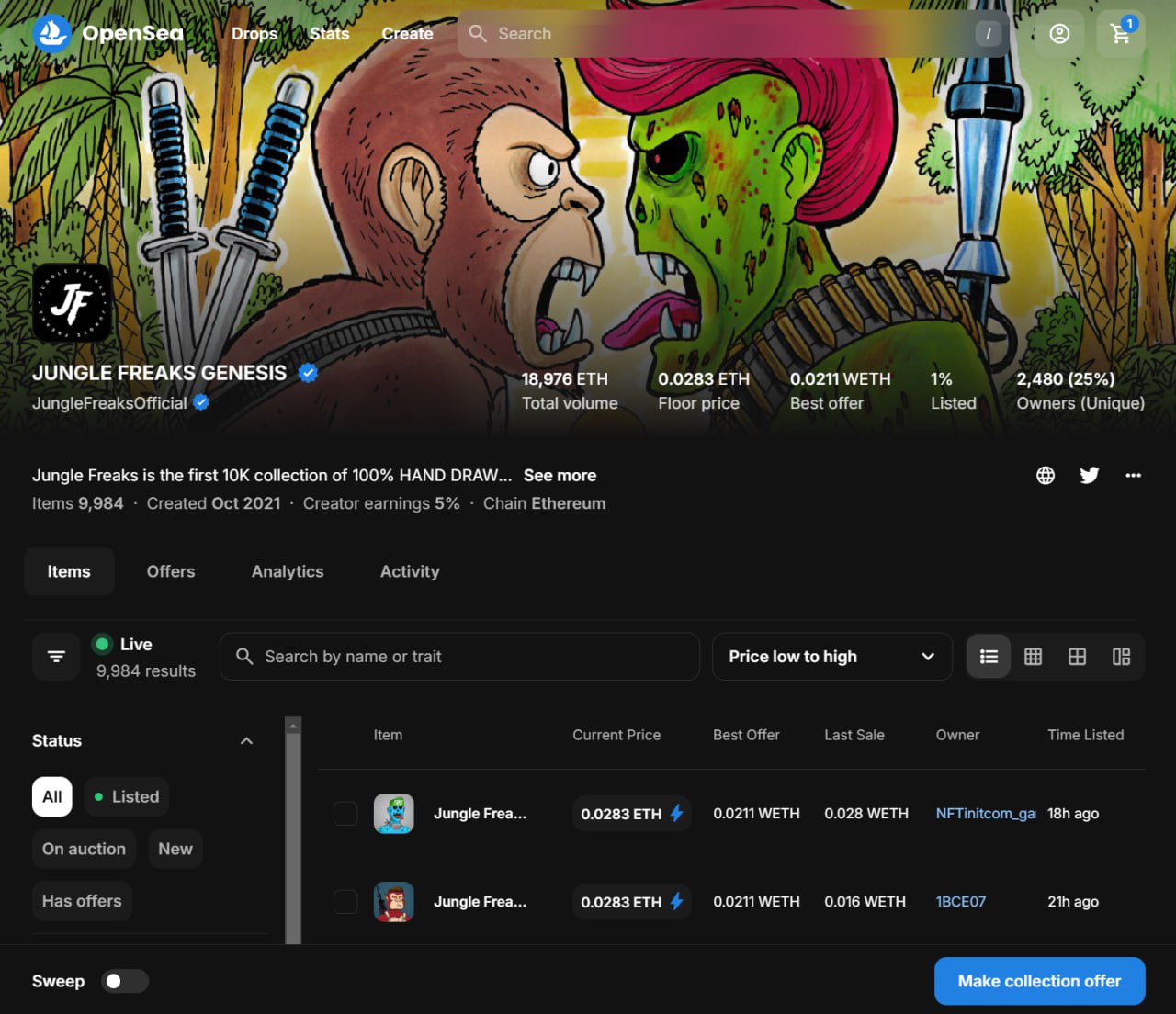Filter status by New

[x=175, y=850]
